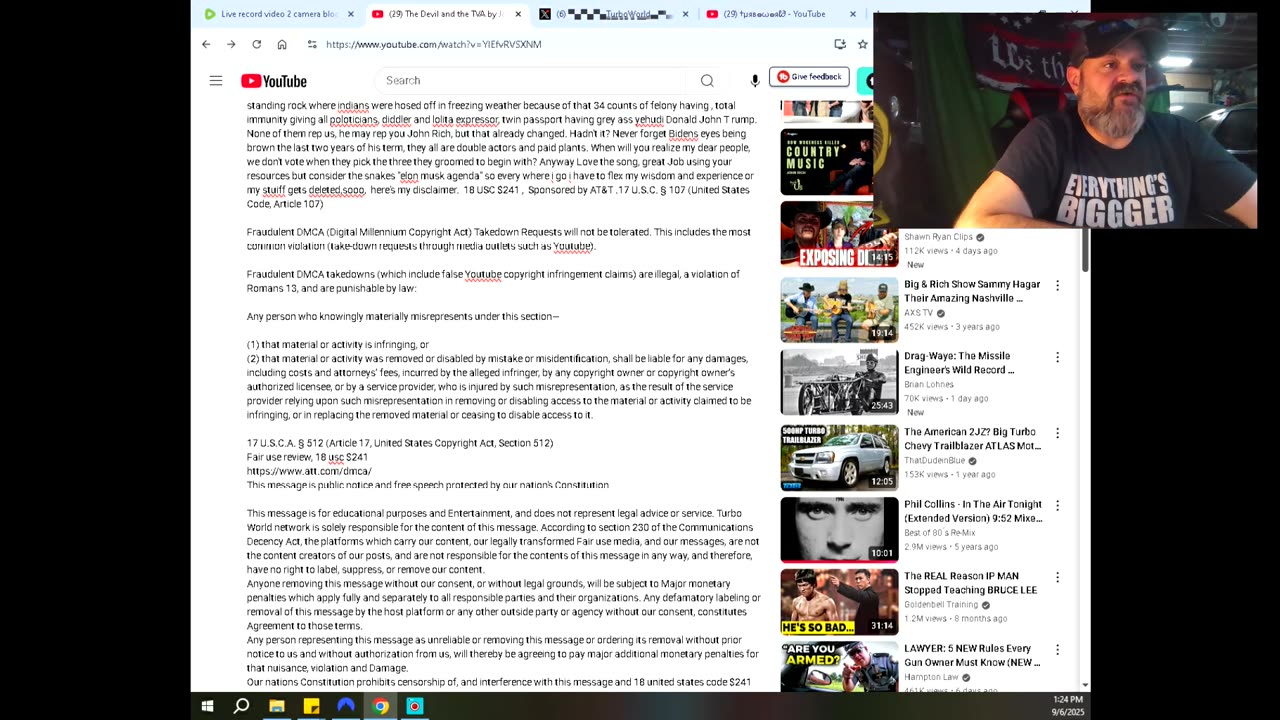Image resolution: width=1280 pixels, height=720 pixels.
Task: Open site information icon beside URL
Action: click(312, 44)
